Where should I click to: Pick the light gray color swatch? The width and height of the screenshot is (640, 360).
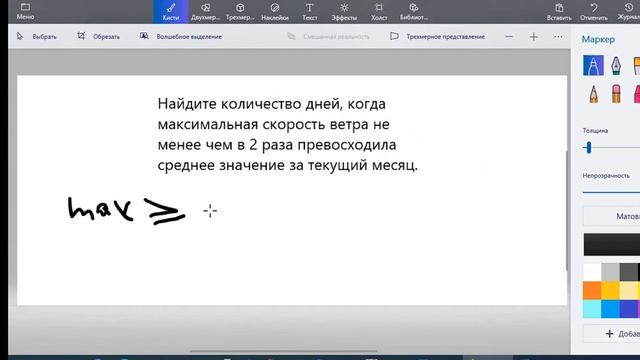click(611, 272)
